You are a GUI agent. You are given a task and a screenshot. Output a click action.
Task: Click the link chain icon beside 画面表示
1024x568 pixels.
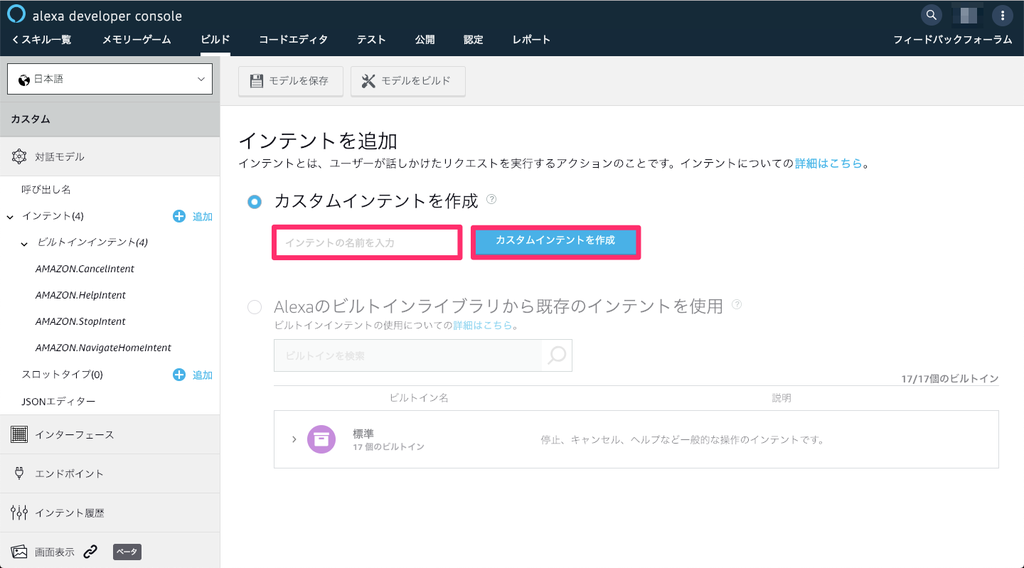(90, 552)
